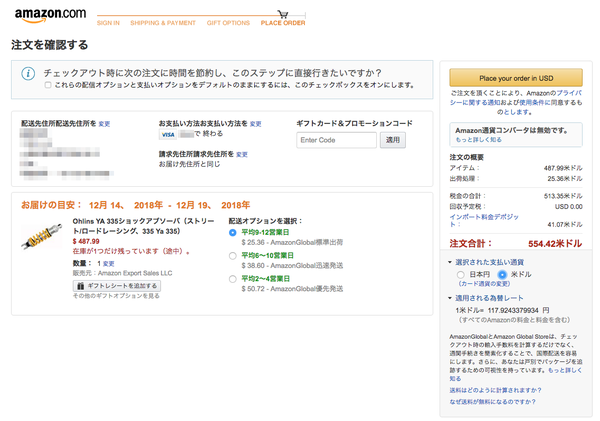Go to GIFT OPTIONS step
Screen dimensions: 600x421
pyautogui.click(x=228, y=23)
